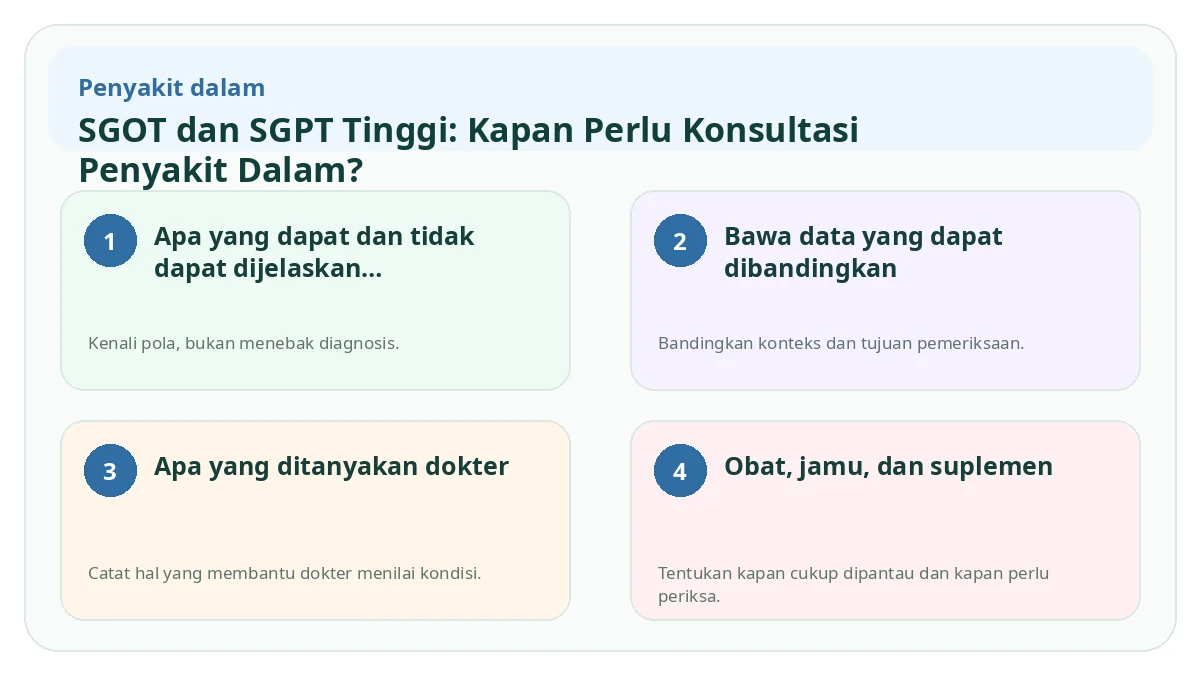Open 'Apa yang dapat dan tidak dapat dijelaskan...' title
Screen dimensions: 1200x675
314,252
